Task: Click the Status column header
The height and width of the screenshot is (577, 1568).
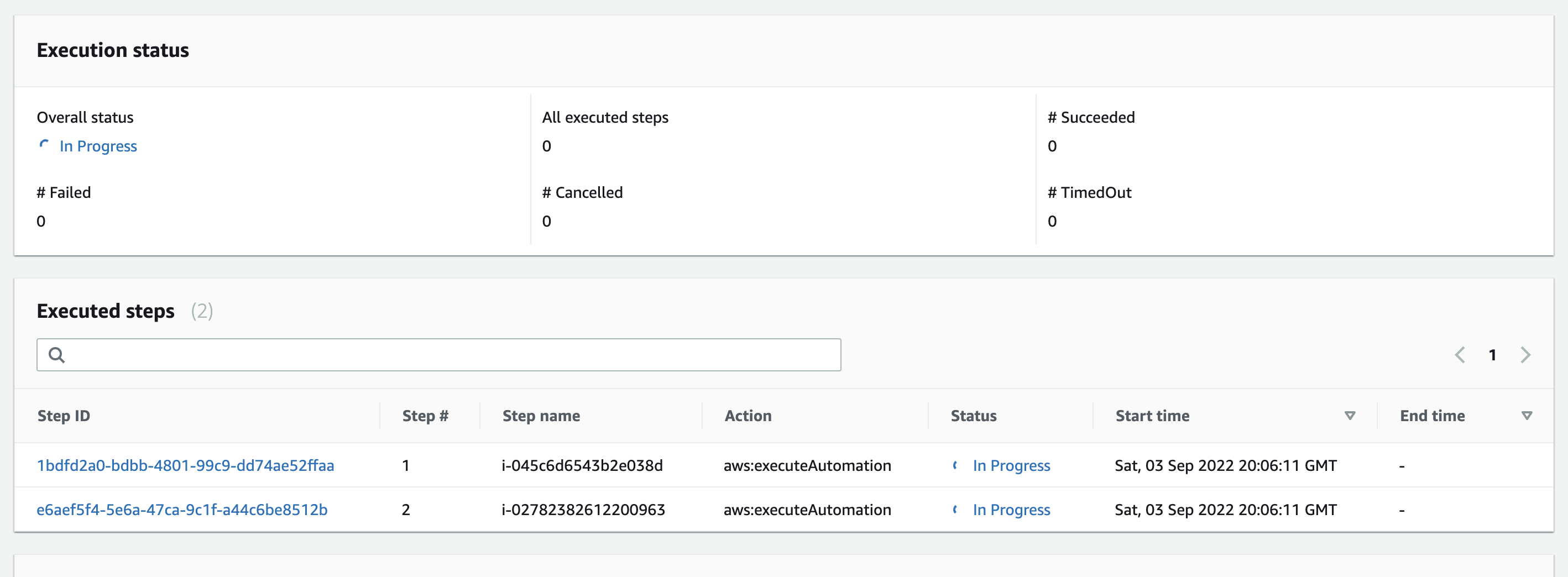Action: (973, 416)
